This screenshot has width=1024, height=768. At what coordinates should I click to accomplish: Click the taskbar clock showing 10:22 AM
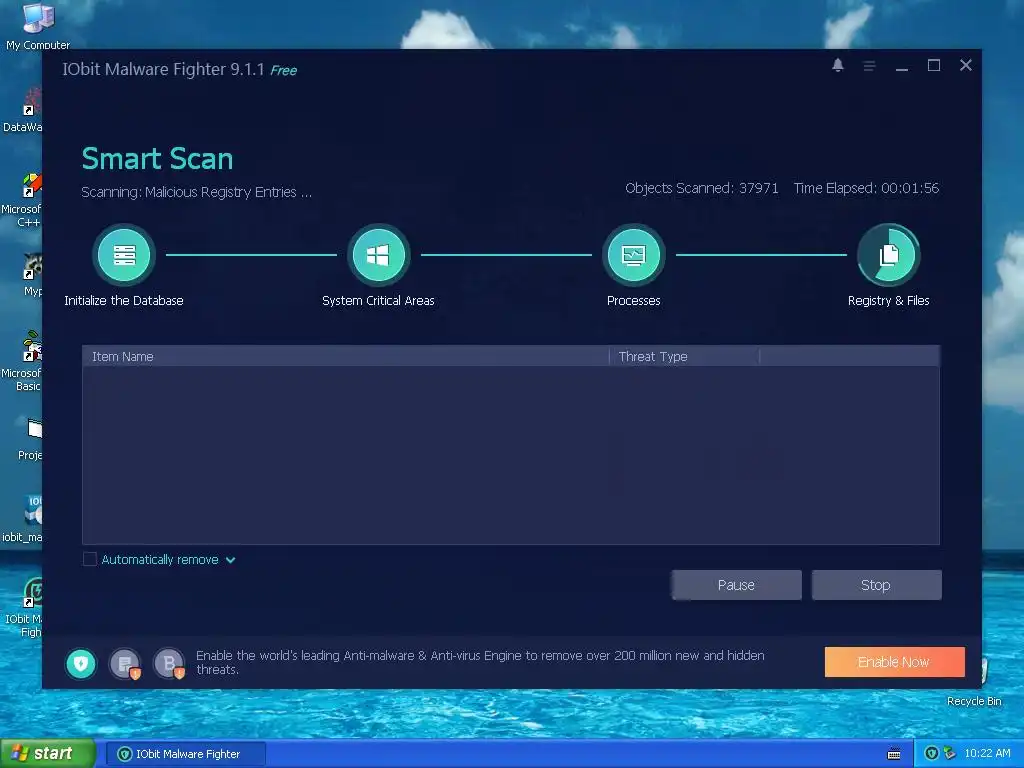click(987, 754)
